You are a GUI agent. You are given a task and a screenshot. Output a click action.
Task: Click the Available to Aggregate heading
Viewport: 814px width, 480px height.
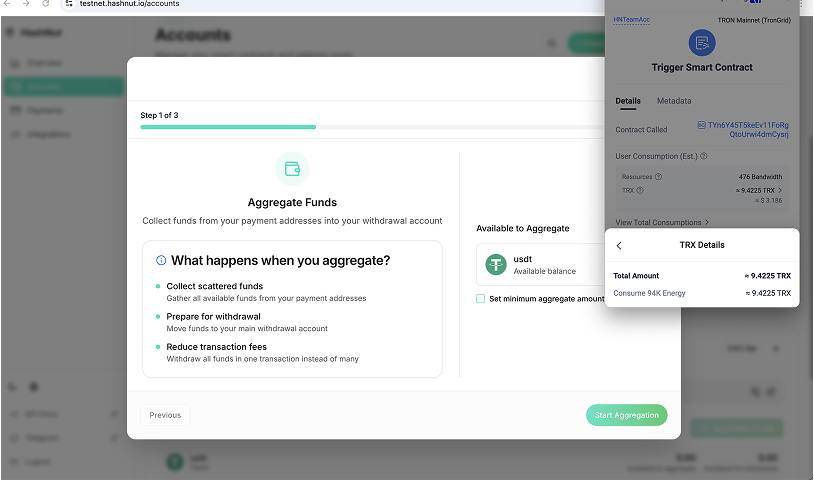(x=523, y=228)
